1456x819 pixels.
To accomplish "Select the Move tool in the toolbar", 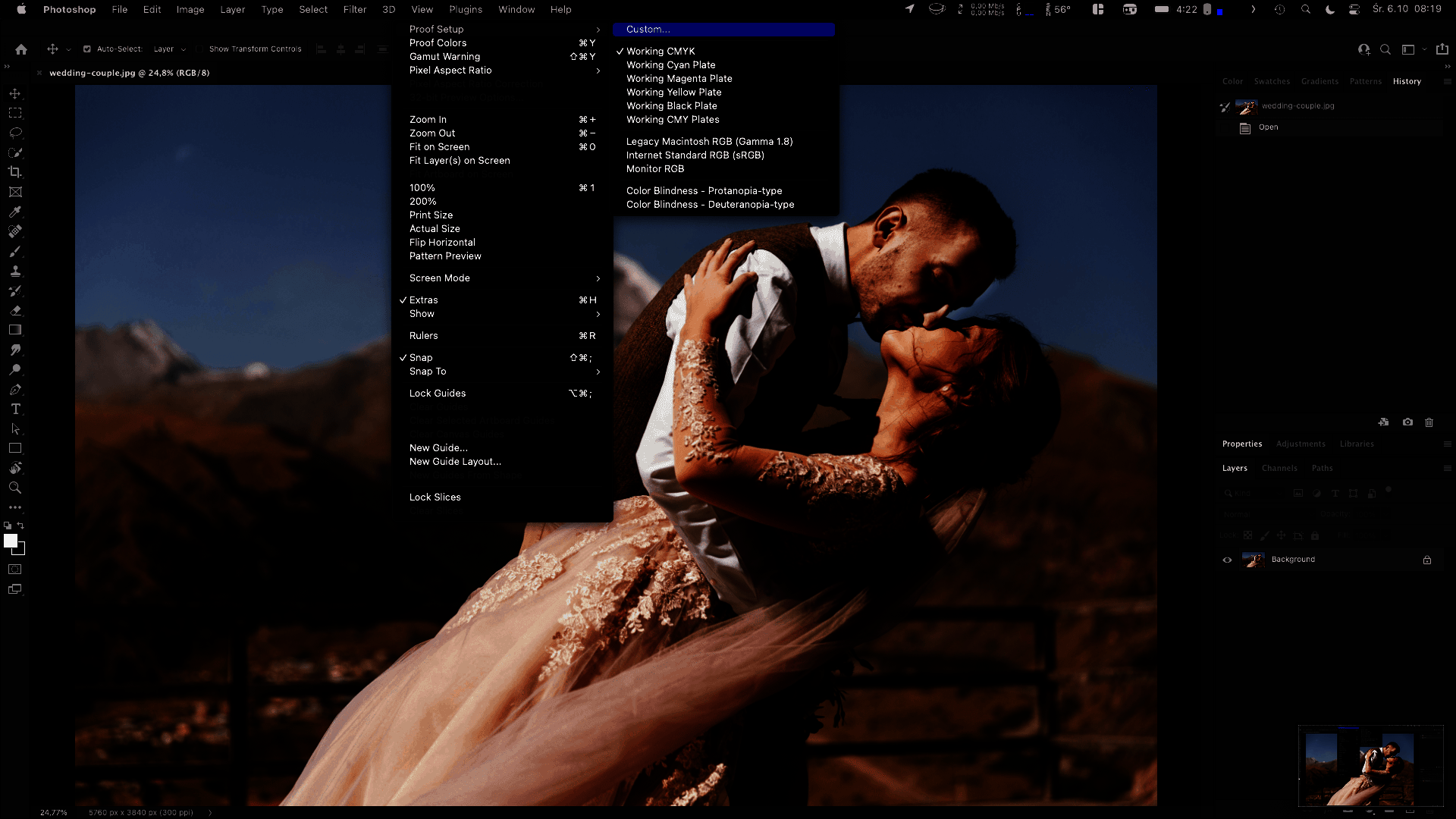I will (15, 93).
